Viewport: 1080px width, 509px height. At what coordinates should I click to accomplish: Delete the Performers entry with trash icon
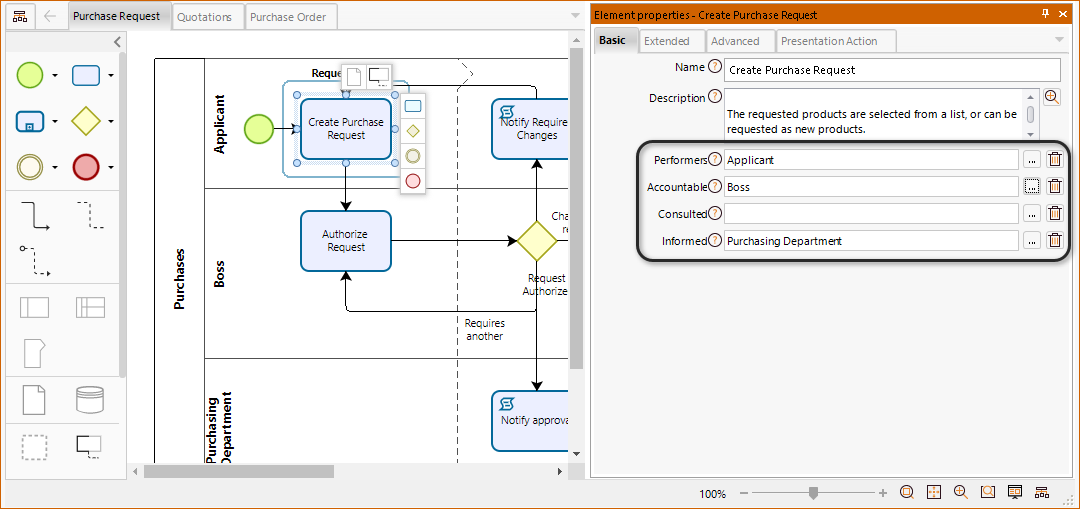coord(1054,160)
